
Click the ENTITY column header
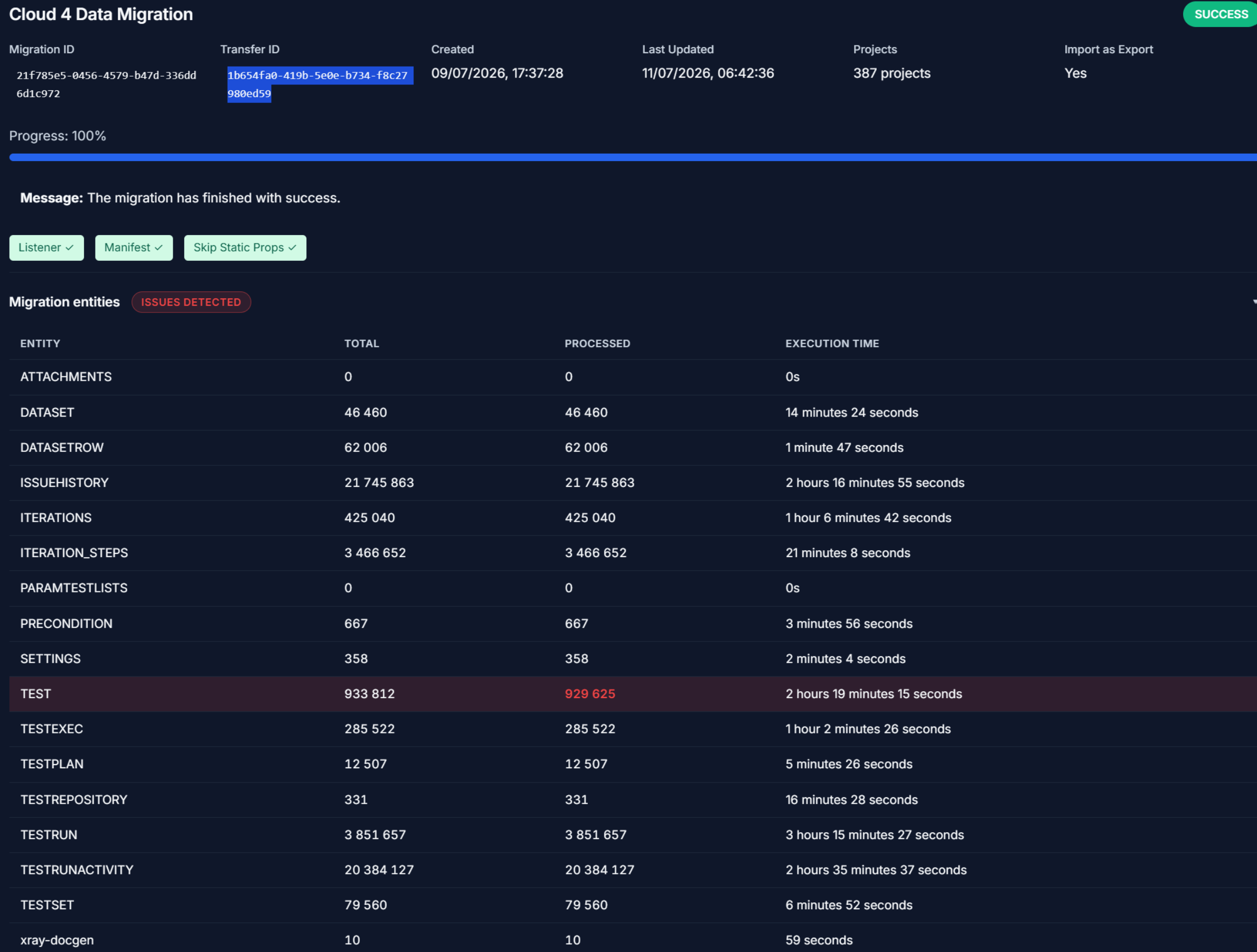coord(40,344)
